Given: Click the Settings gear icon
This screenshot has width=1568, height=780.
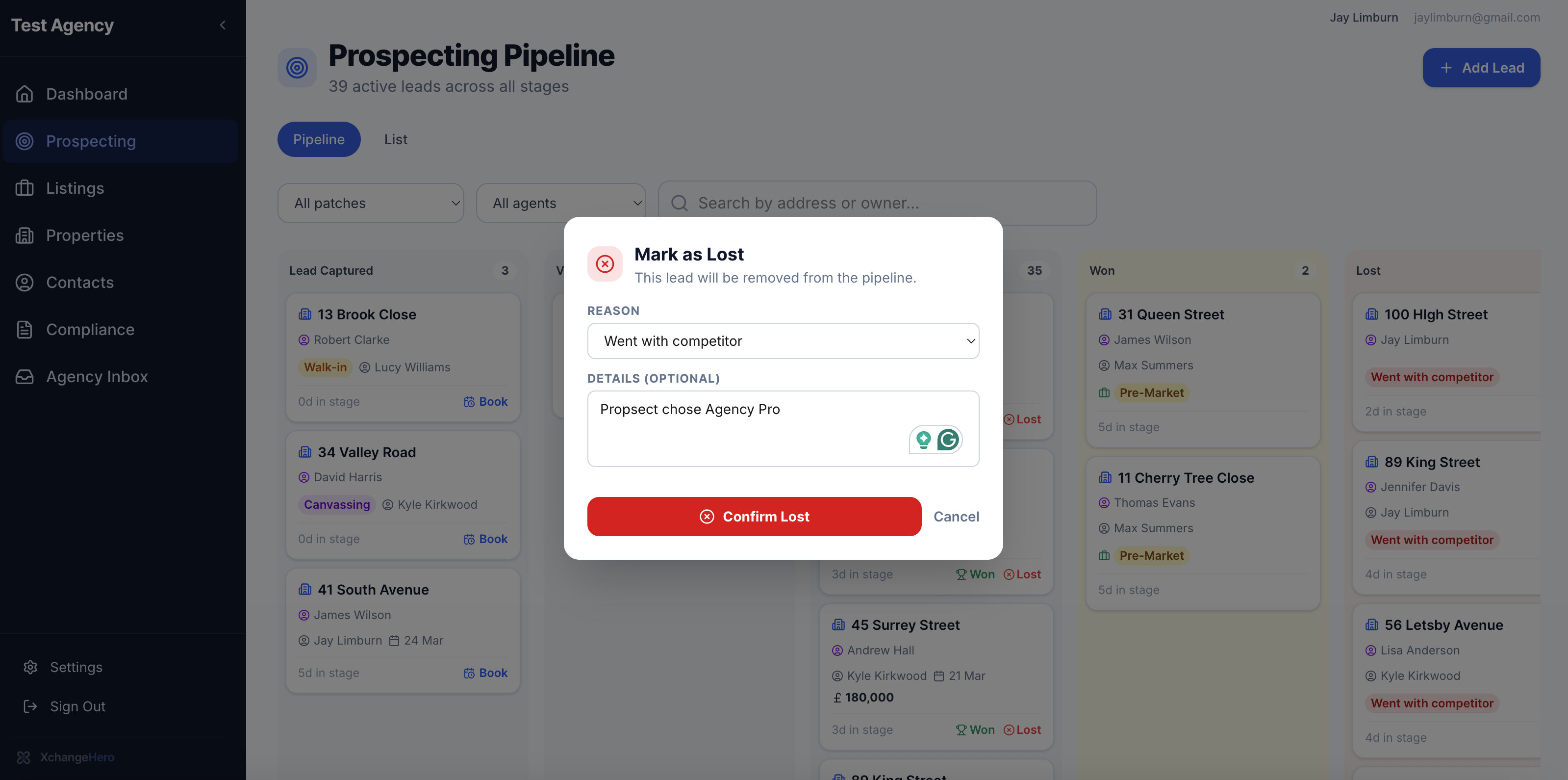Looking at the screenshot, I should 30,667.
